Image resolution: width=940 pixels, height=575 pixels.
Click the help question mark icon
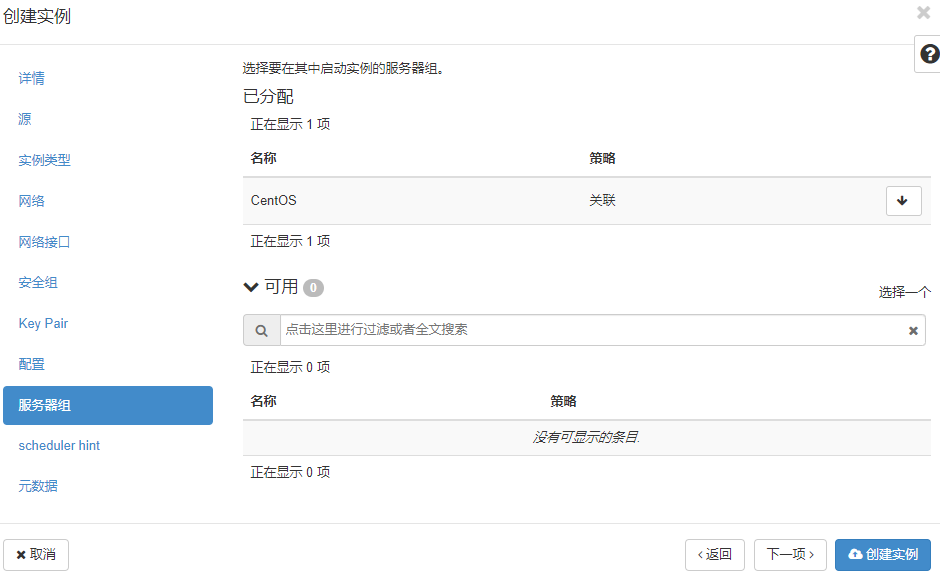click(x=929, y=54)
